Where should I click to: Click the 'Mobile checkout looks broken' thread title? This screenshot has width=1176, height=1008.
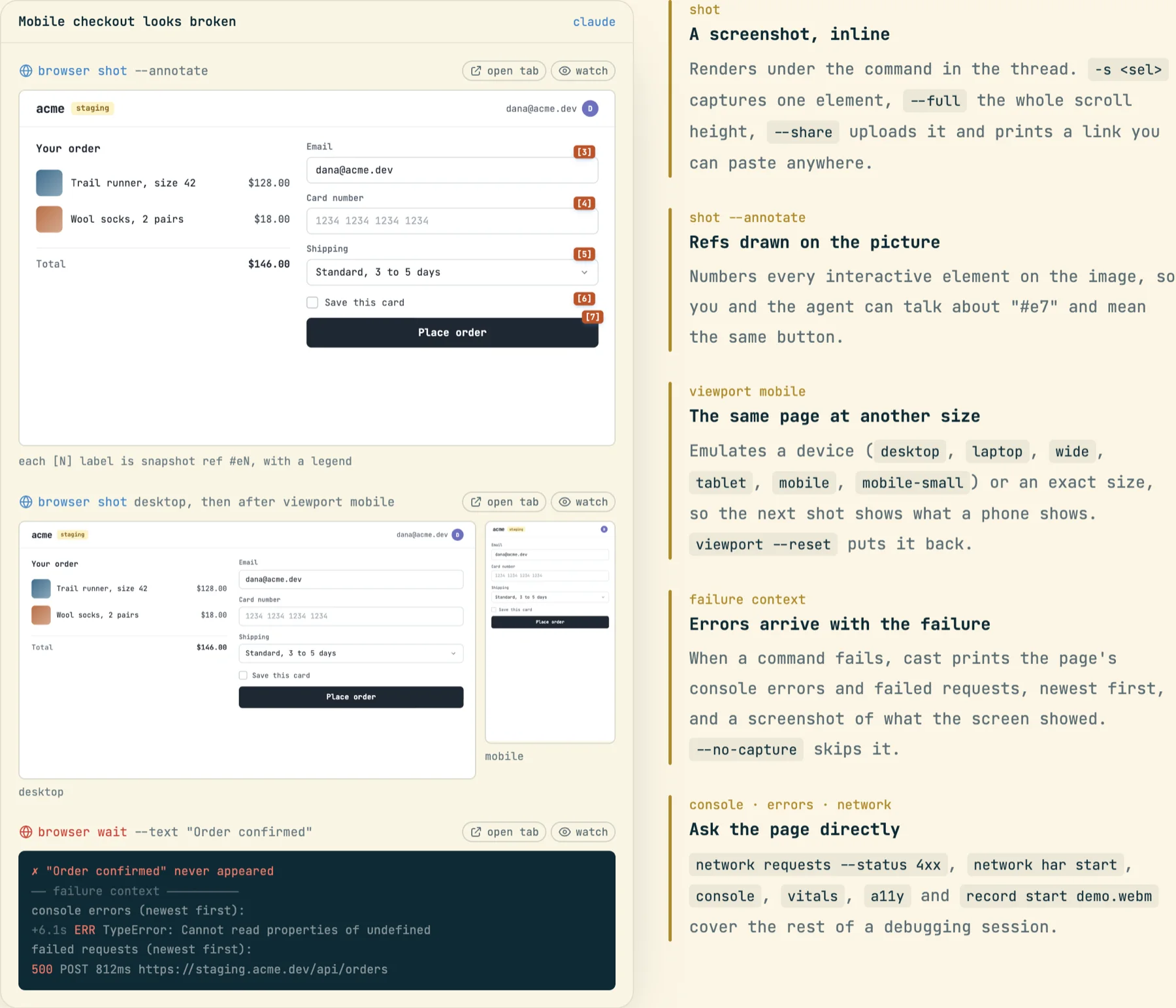pos(127,22)
